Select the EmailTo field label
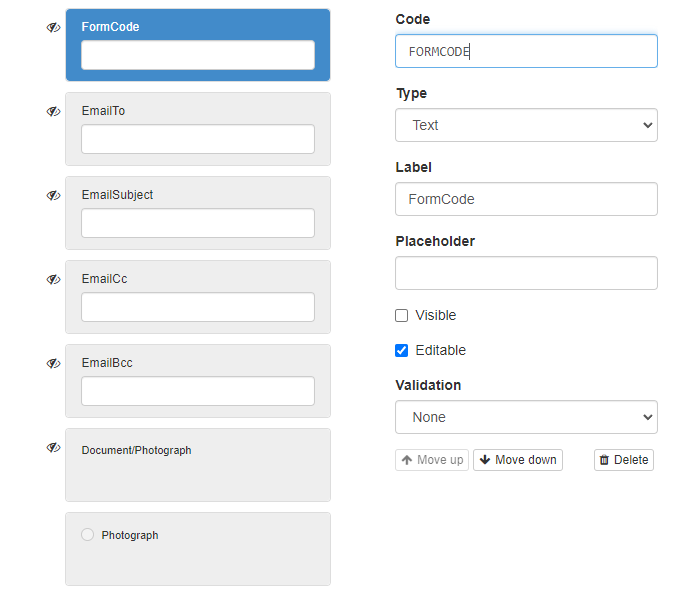 (x=103, y=111)
